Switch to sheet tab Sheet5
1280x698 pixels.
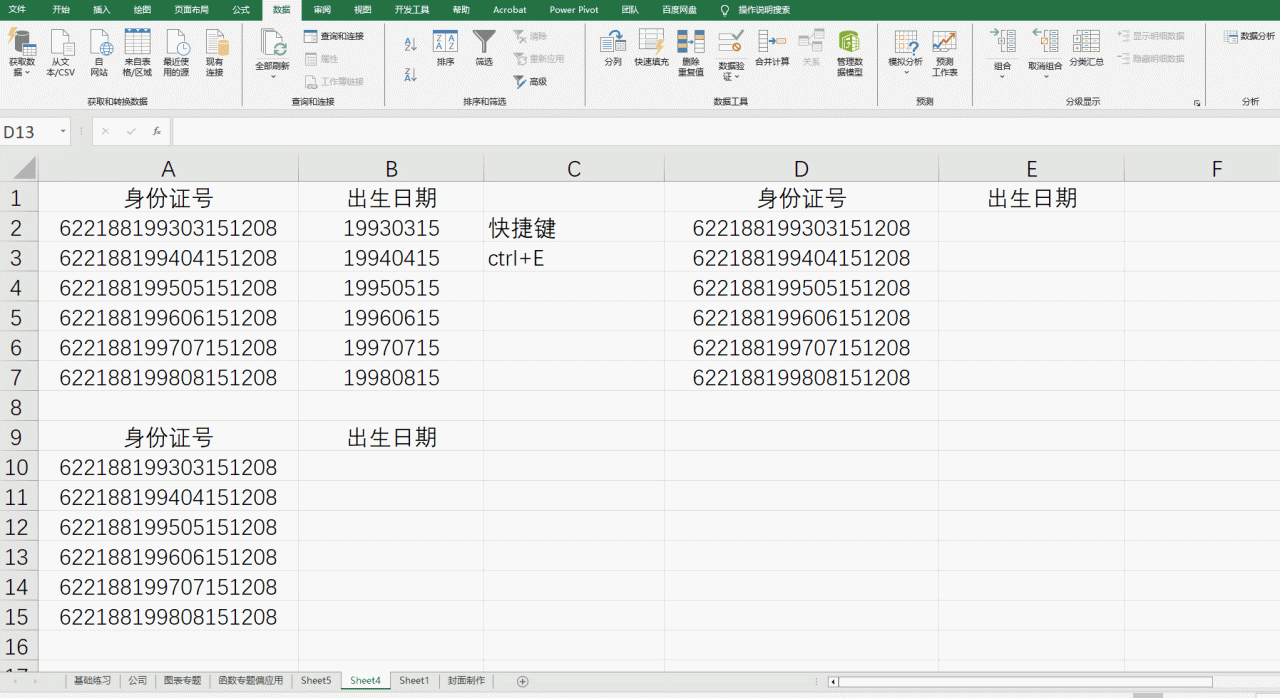point(316,681)
